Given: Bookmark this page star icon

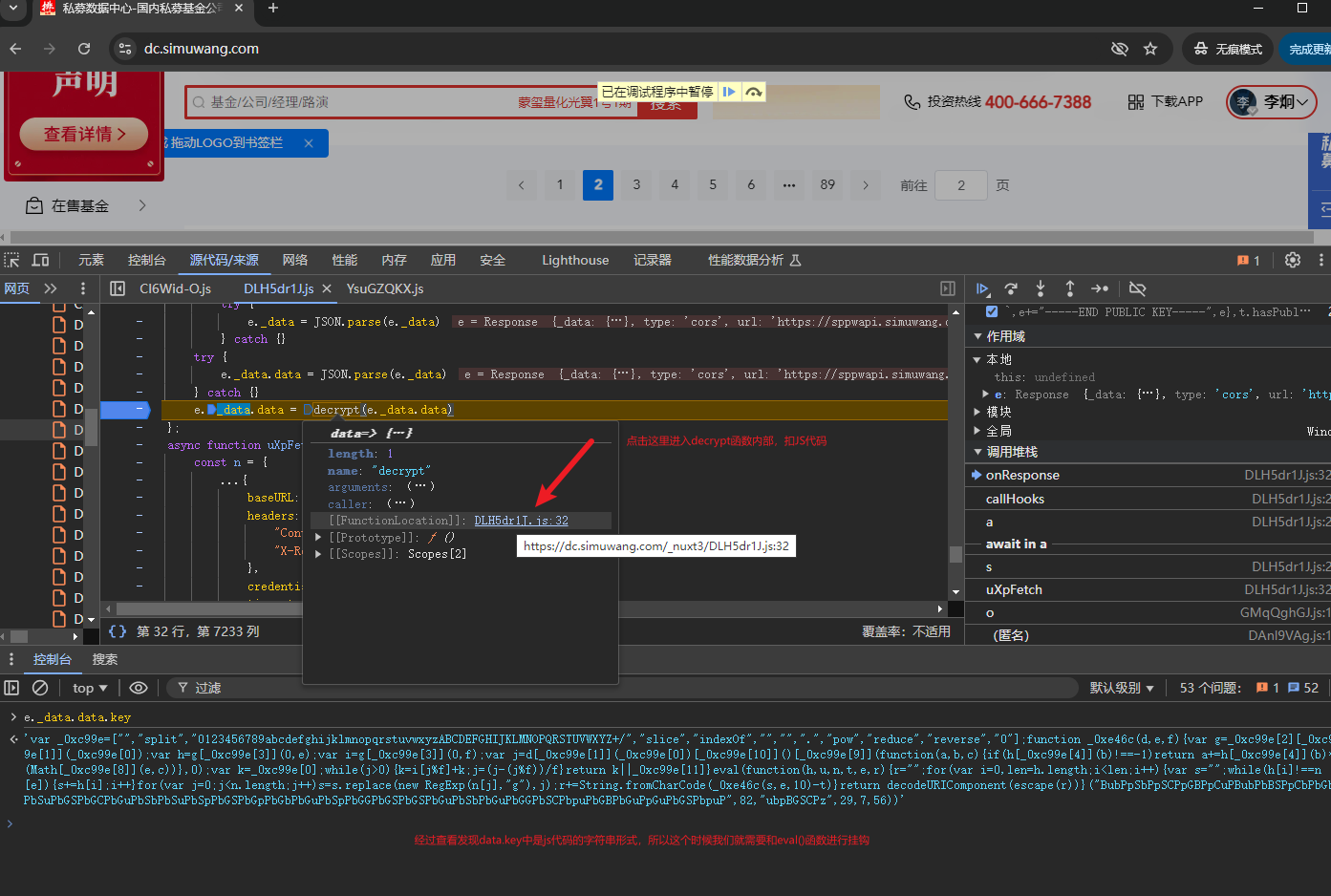Looking at the screenshot, I should click(1150, 49).
